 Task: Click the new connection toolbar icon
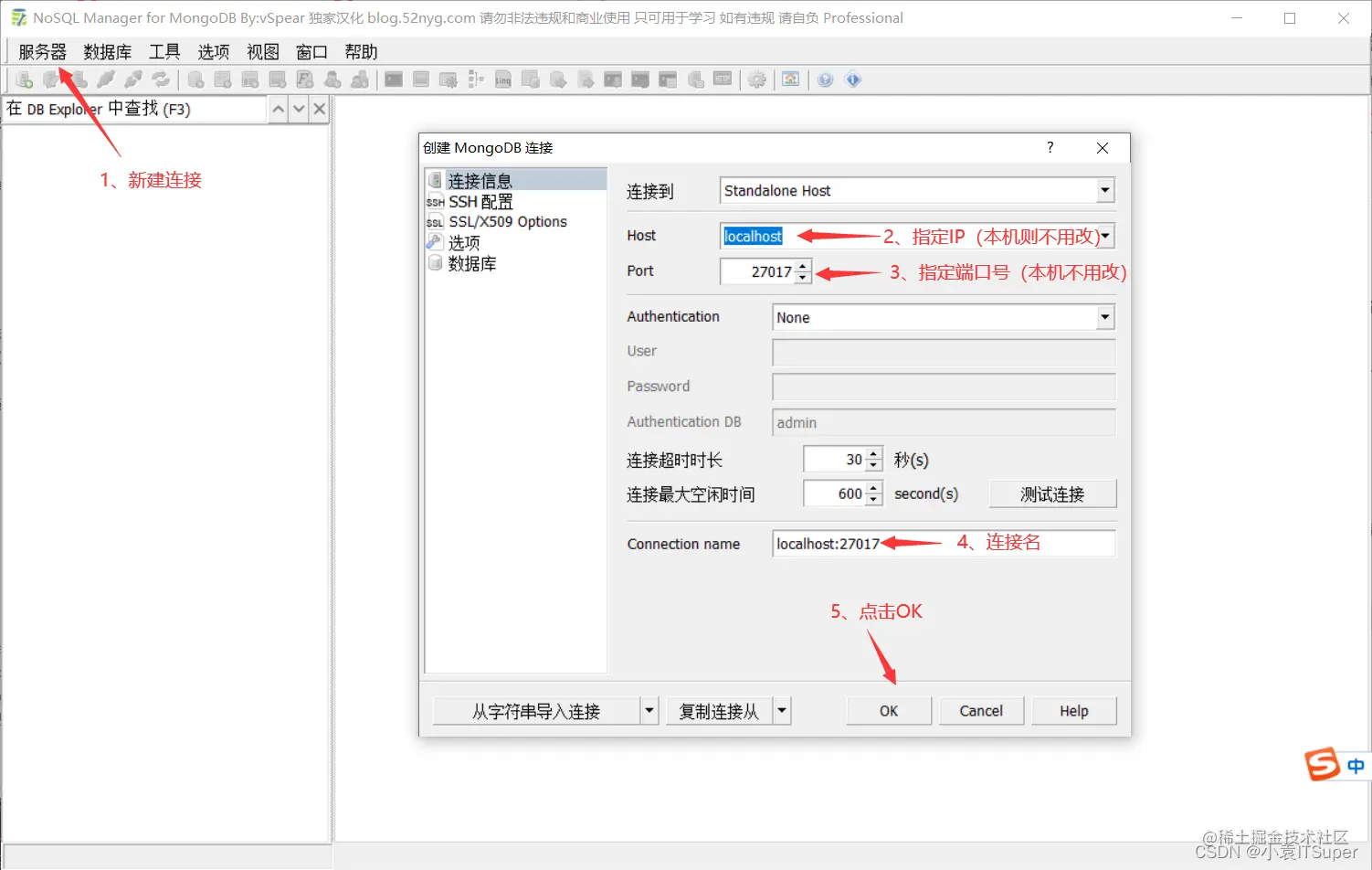25,80
